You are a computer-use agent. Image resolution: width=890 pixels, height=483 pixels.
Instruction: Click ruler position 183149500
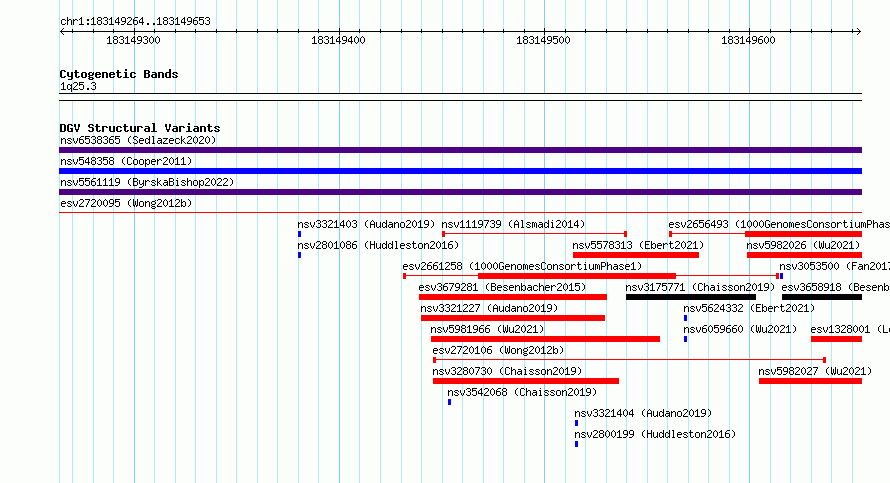coord(543,40)
